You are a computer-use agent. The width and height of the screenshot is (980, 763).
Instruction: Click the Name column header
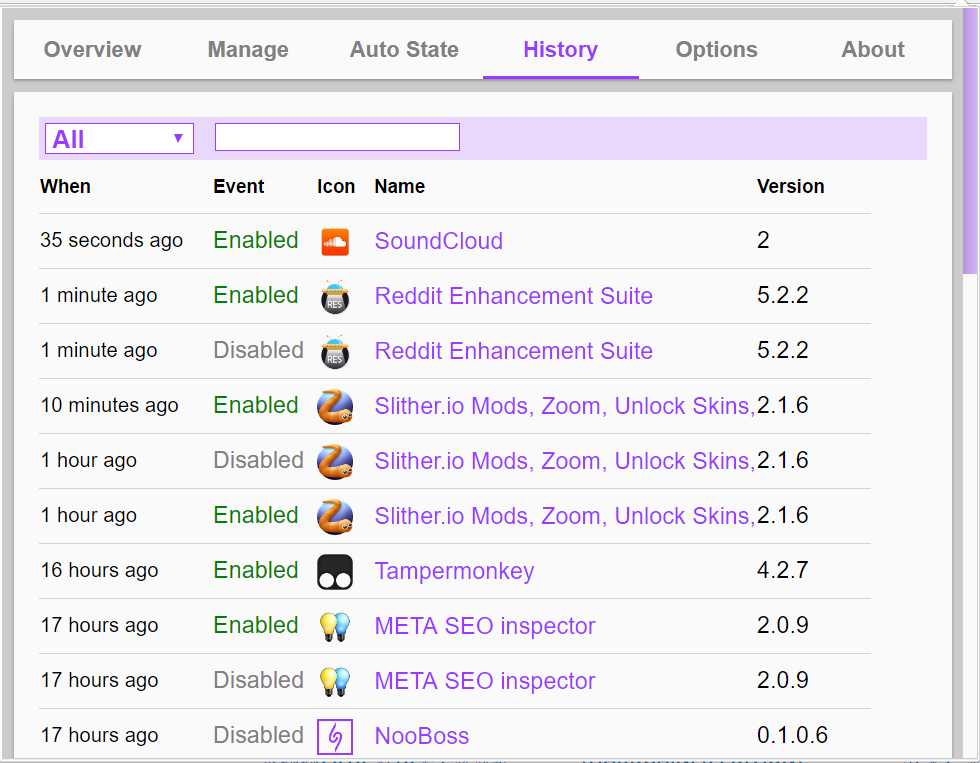400,186
